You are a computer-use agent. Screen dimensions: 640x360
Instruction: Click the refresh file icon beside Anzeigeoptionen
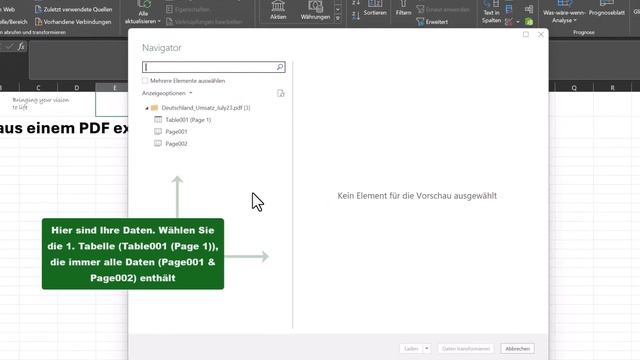[280, 93]
